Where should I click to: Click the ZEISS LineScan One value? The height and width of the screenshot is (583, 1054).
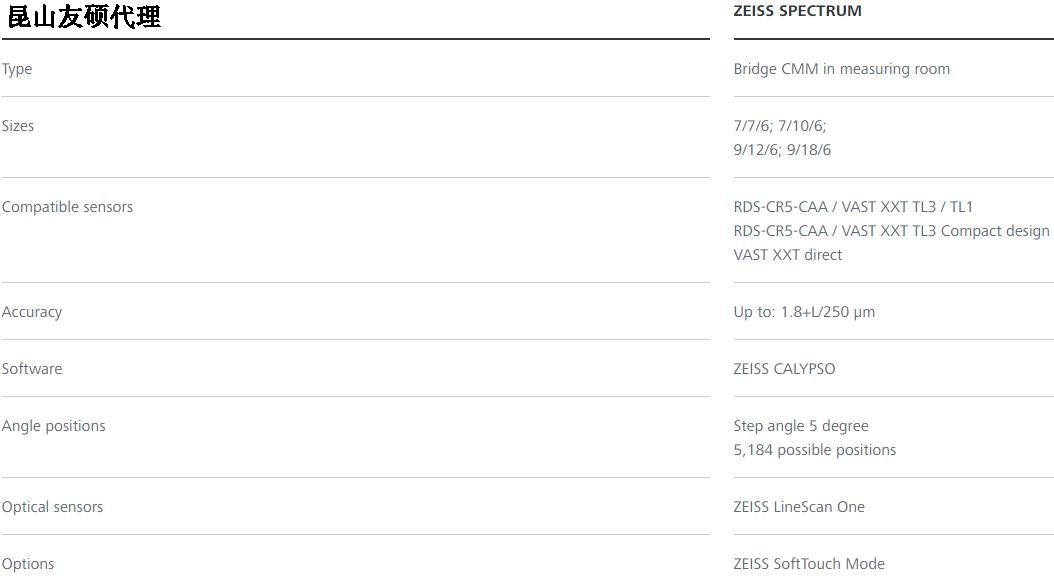point(799,507)
